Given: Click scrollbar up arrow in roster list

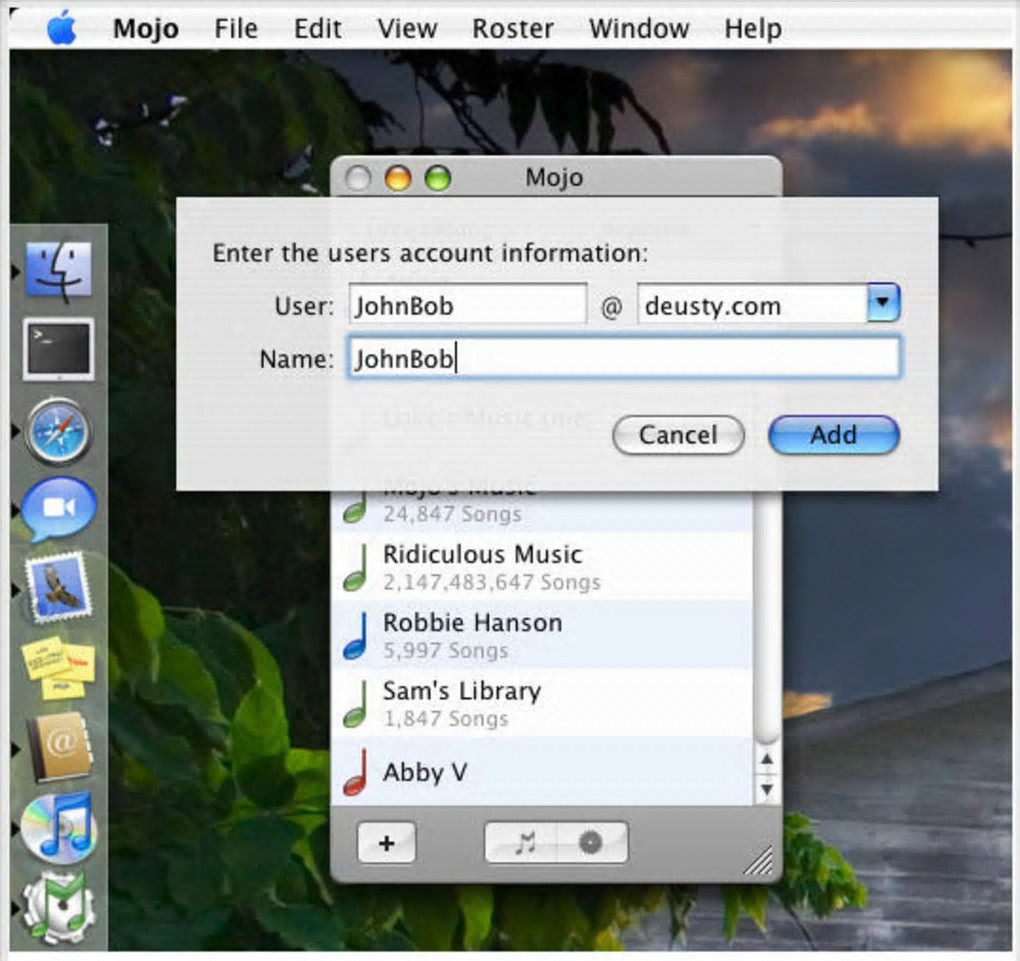Looking at the screenshot, I should (767, 759).
